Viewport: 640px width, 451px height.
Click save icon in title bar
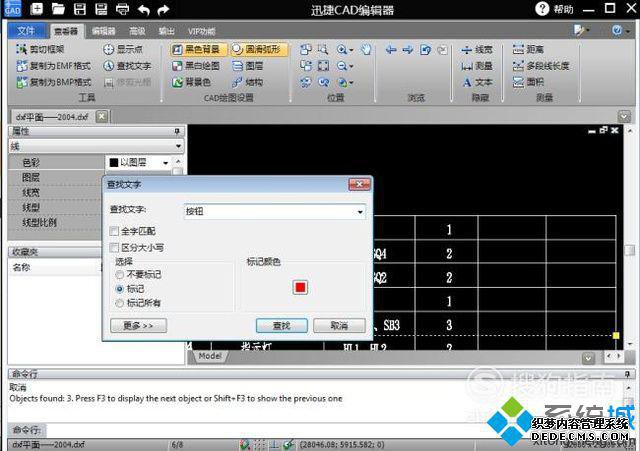click(80, 9)
